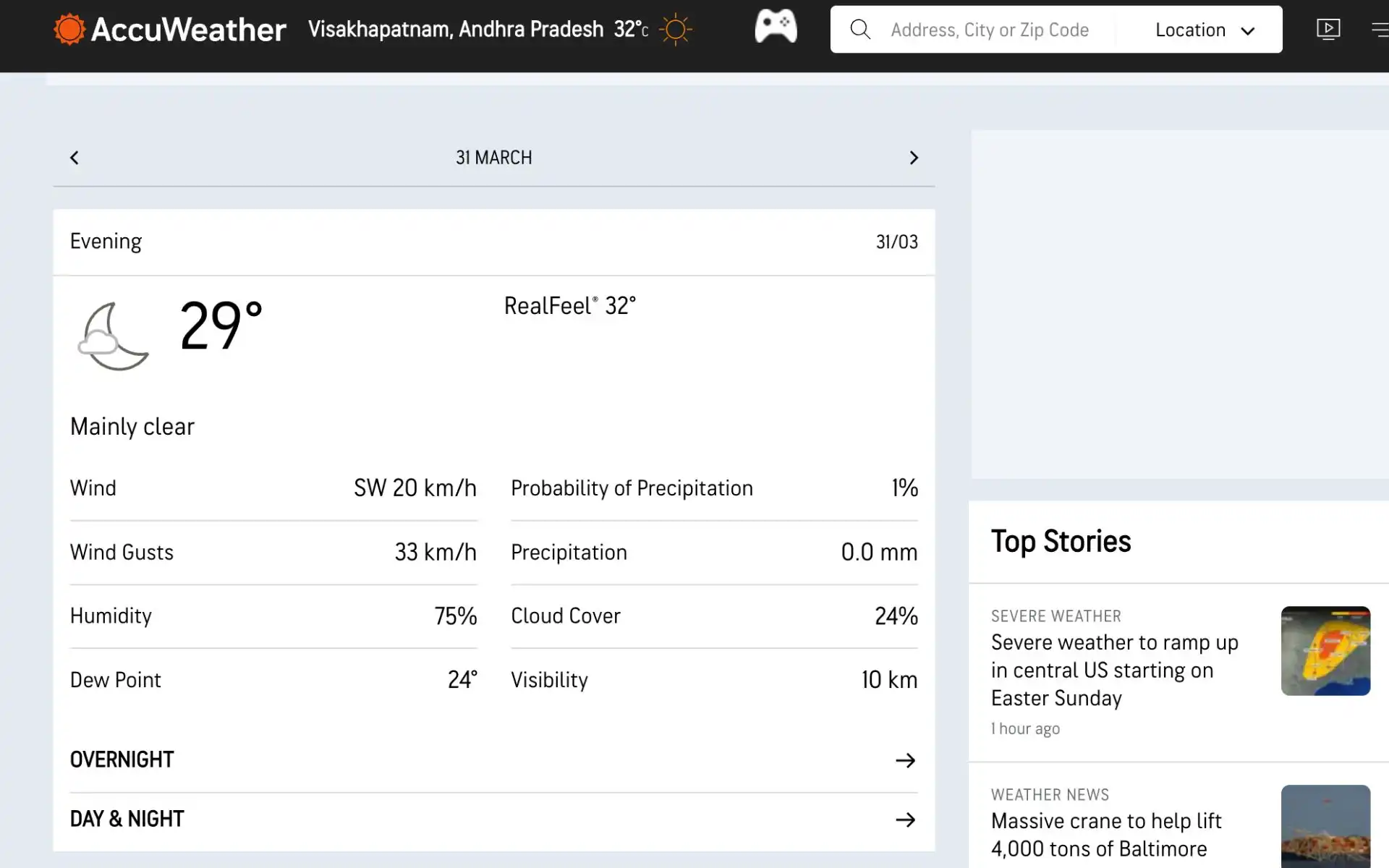Click the SW 20 km/h wind value
This screenshot has width=1389, height=868.
tap(415, 488)
